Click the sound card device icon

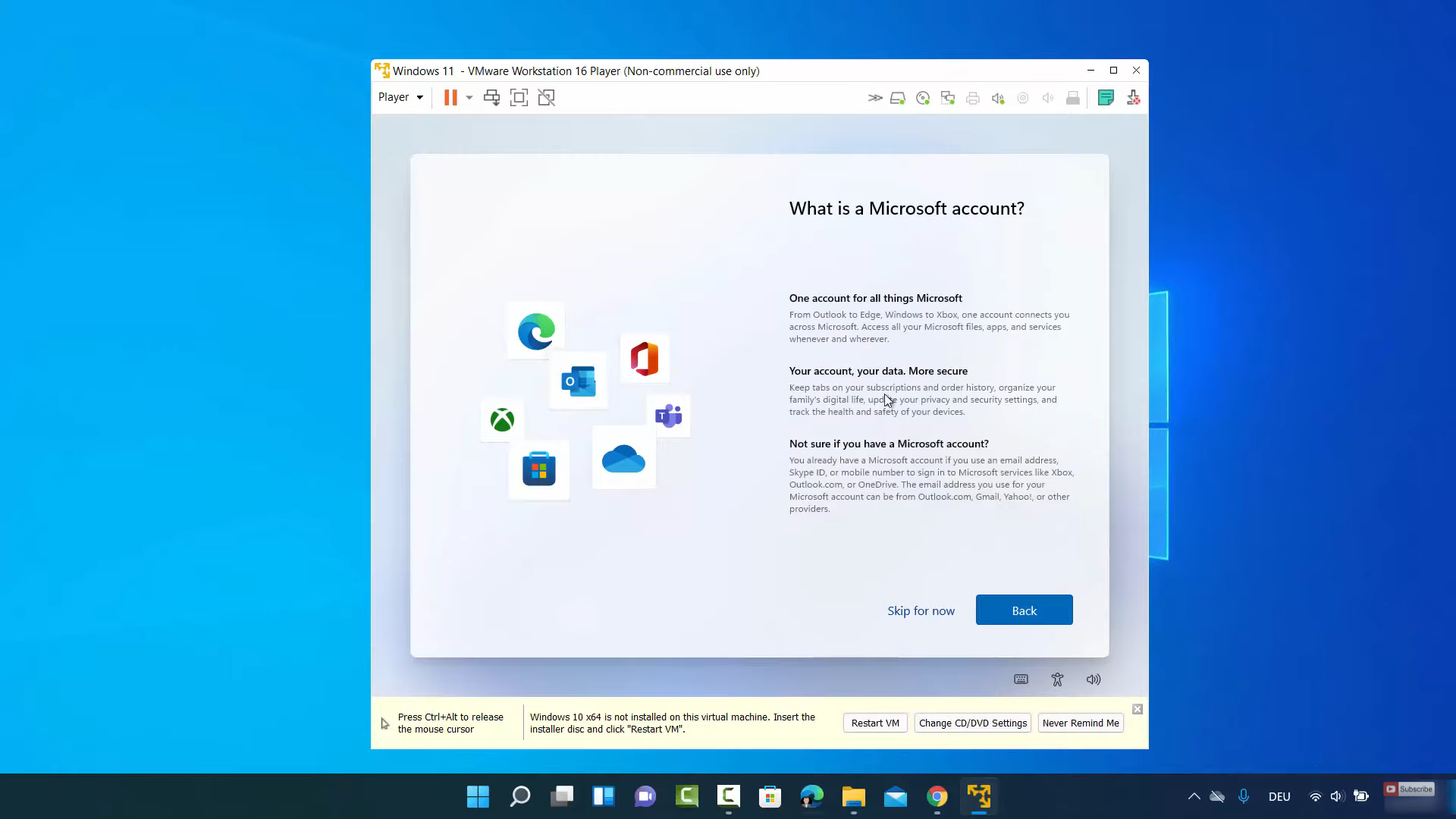click(998, 98)
